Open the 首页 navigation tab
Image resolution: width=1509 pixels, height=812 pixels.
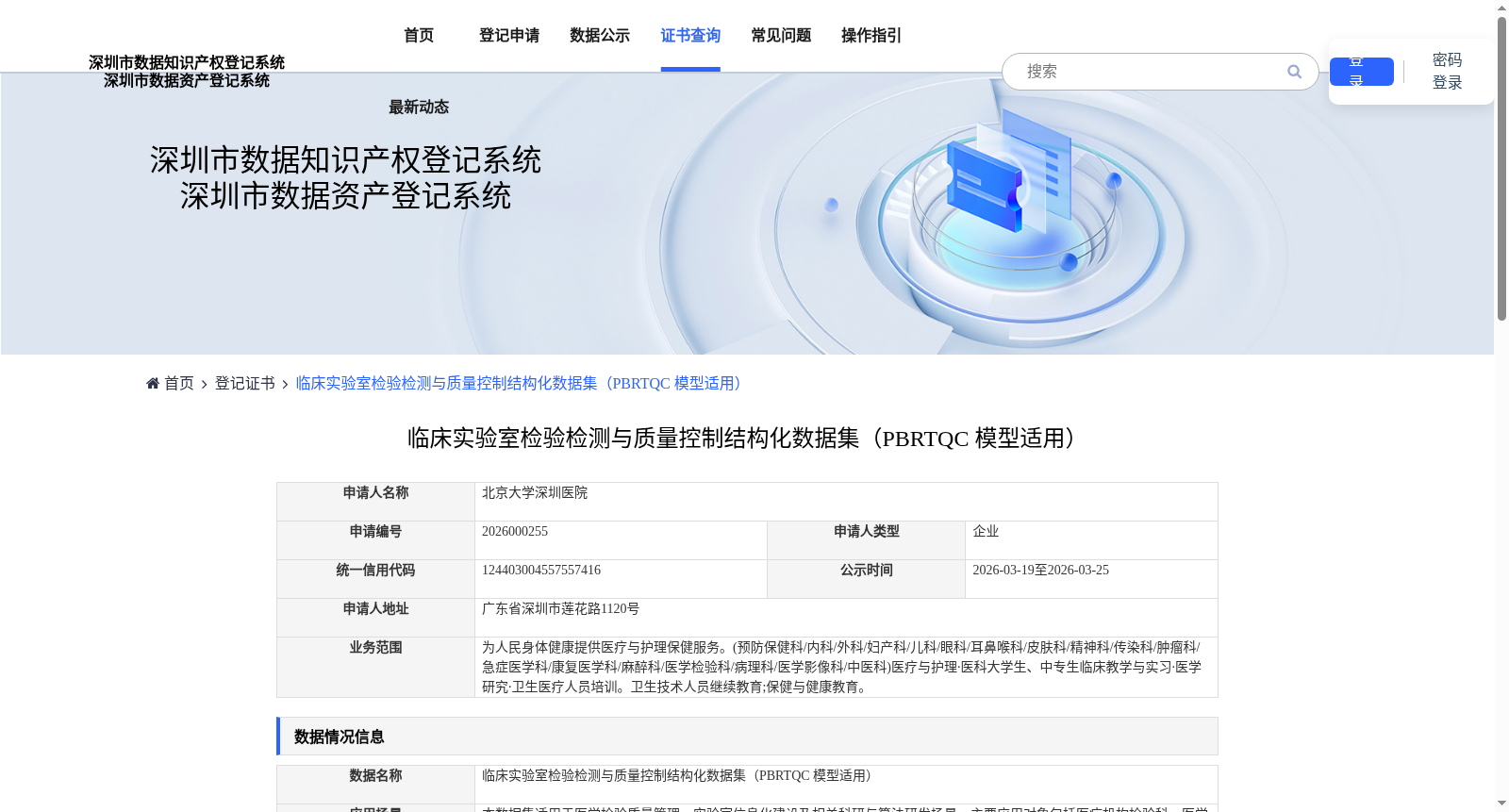[x=419, y=36]
